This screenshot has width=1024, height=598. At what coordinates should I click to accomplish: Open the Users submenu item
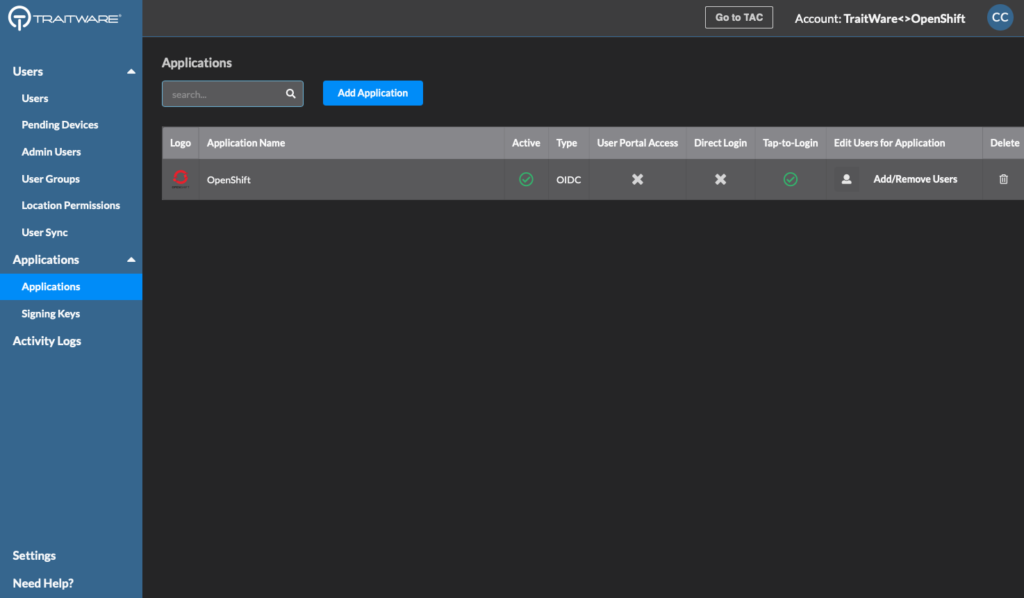coord(35,99)
